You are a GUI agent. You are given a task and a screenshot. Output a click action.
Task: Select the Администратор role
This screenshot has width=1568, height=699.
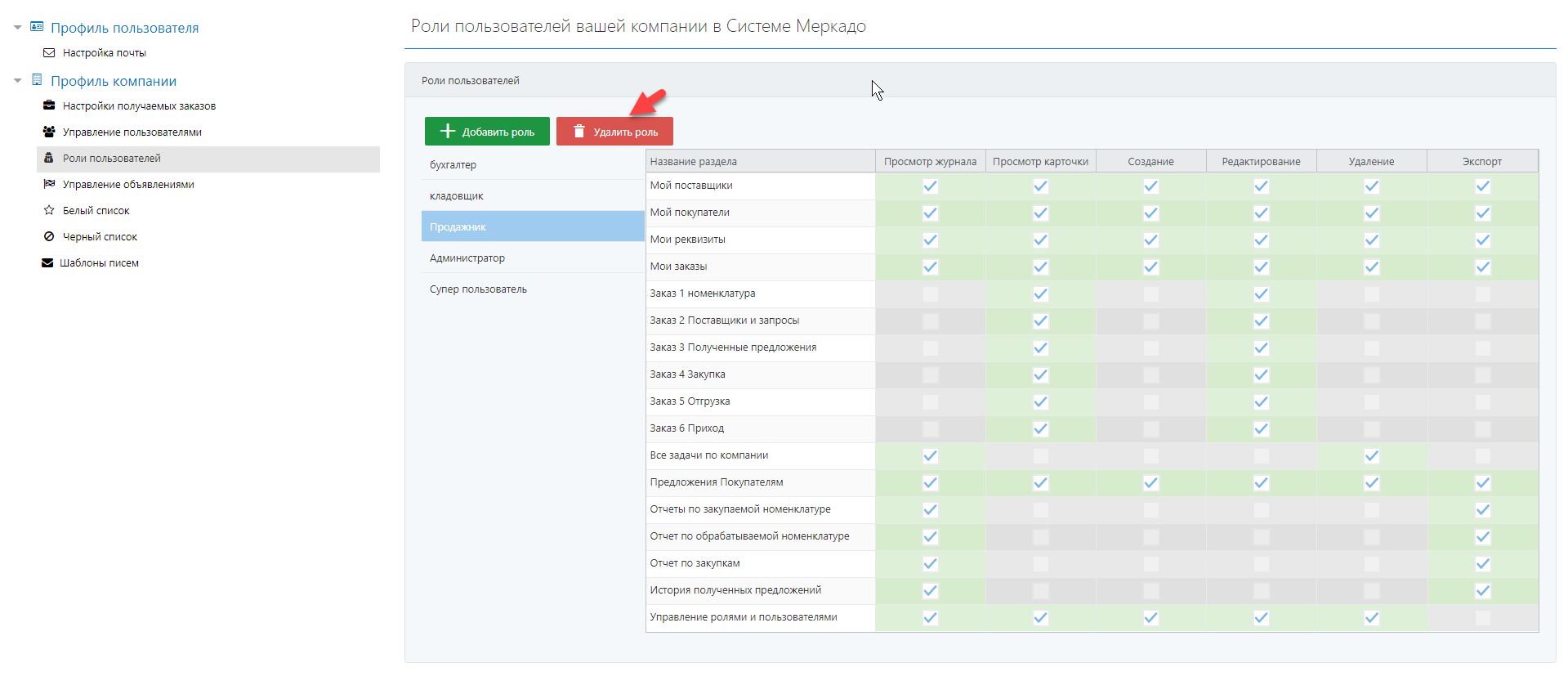pyautogui.click(x=467, y=258)
